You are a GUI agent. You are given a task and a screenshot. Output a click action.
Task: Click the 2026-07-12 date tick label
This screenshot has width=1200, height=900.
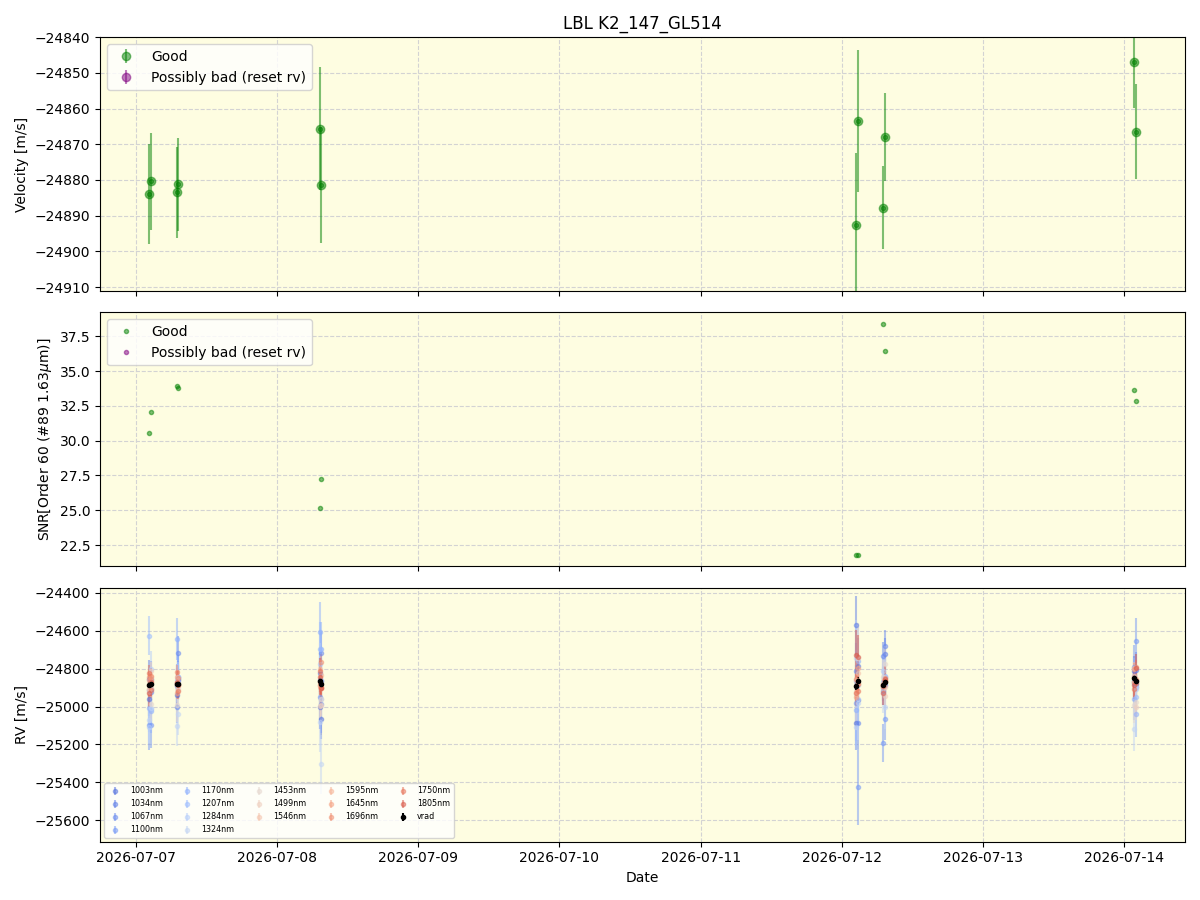tap(842, 857)
